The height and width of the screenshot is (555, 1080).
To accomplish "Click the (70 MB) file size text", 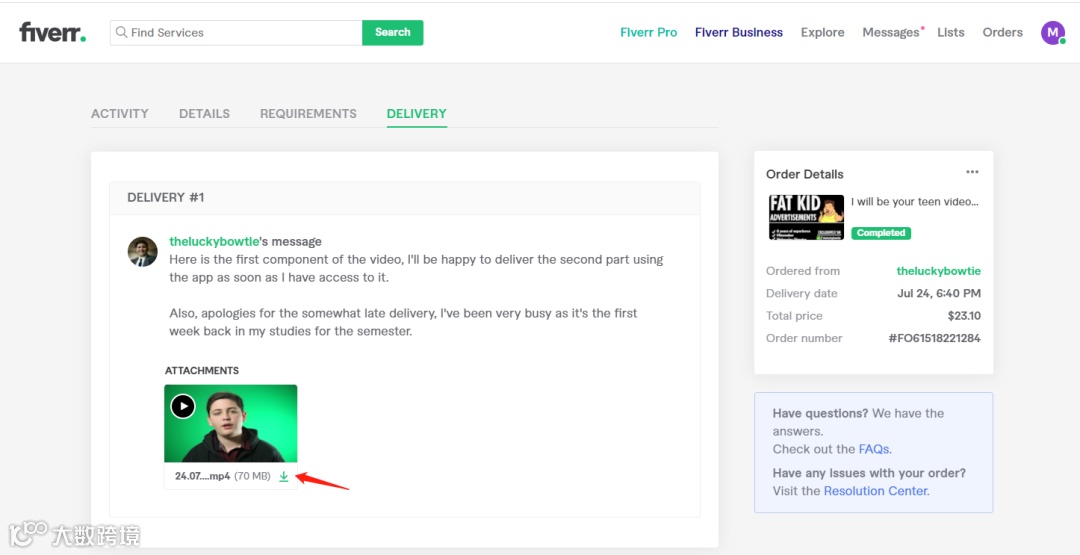I will point(252,476).
